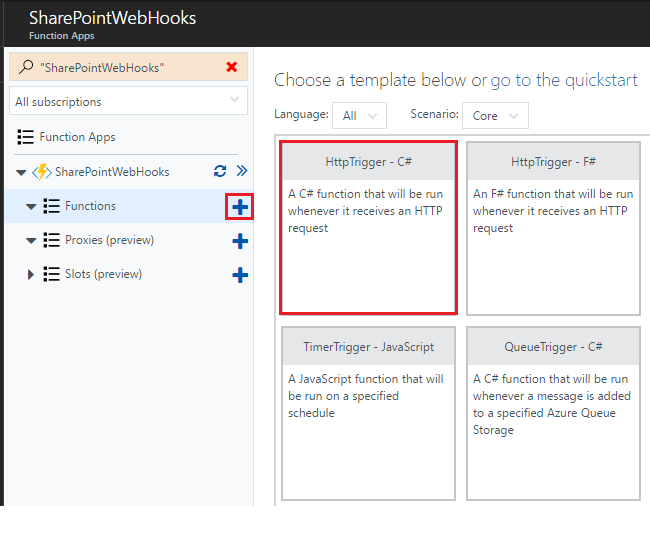Select the SharePointWebHooks tree node label
The height and width of the screenshot is (538, 650).
tap(112, 172)
